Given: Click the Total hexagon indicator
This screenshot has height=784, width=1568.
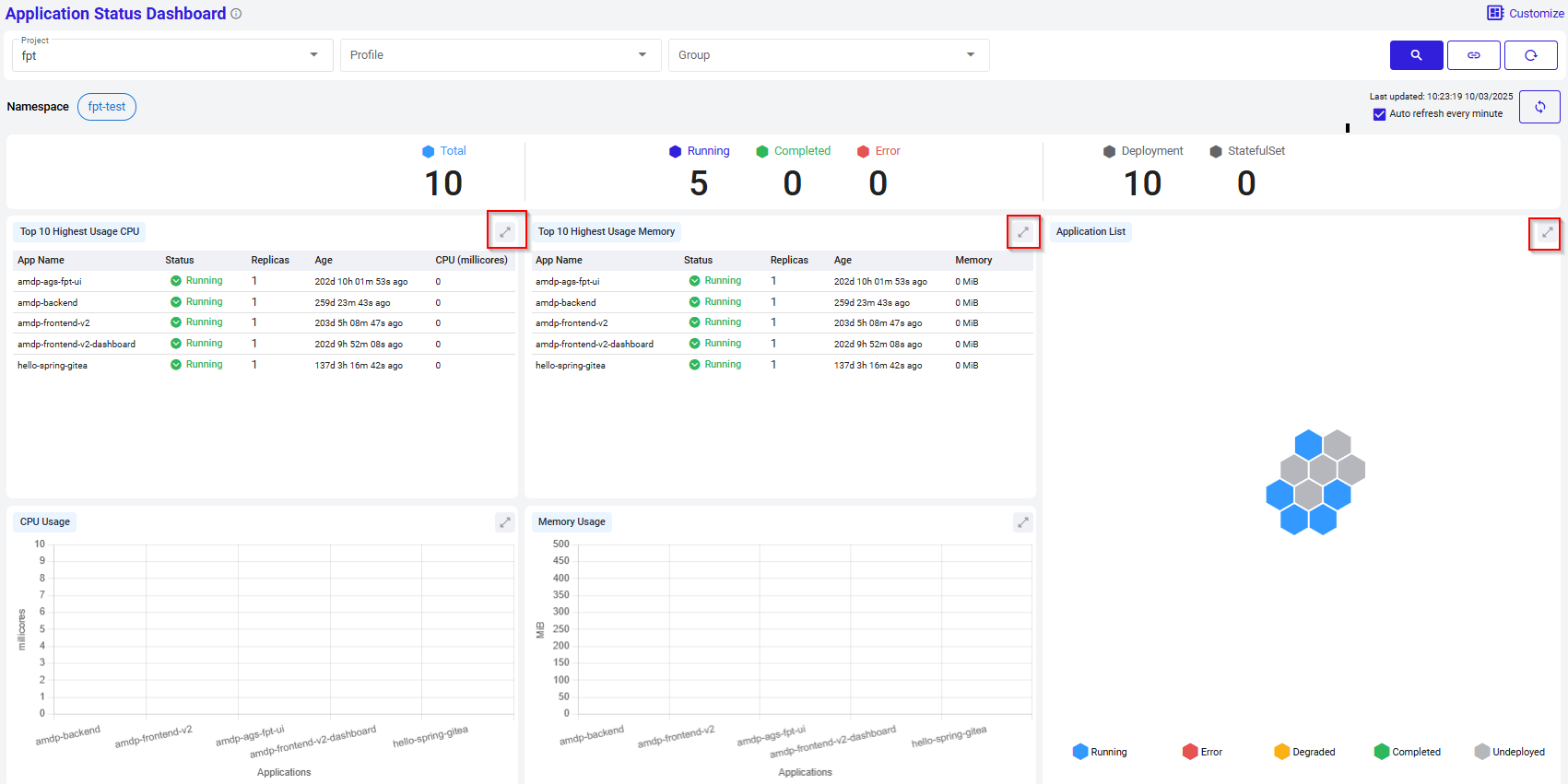Looking at the screenshot, I should [x=428, y=151].
